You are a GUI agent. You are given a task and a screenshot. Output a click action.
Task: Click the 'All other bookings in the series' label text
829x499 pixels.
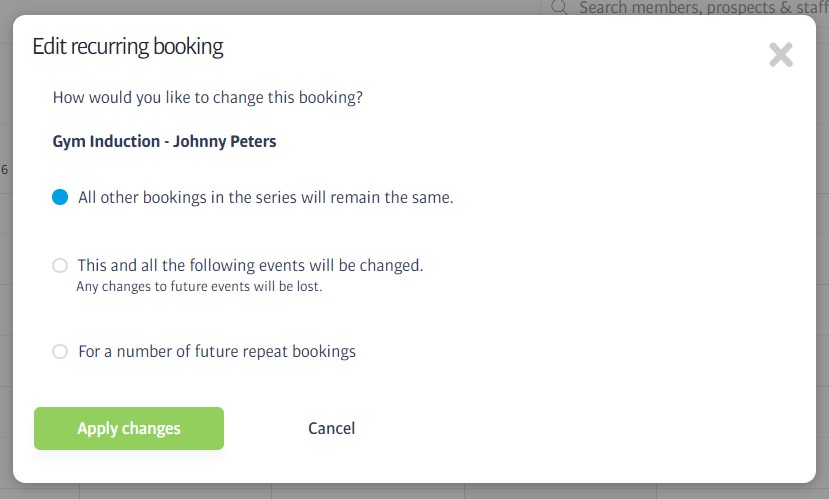266,198
